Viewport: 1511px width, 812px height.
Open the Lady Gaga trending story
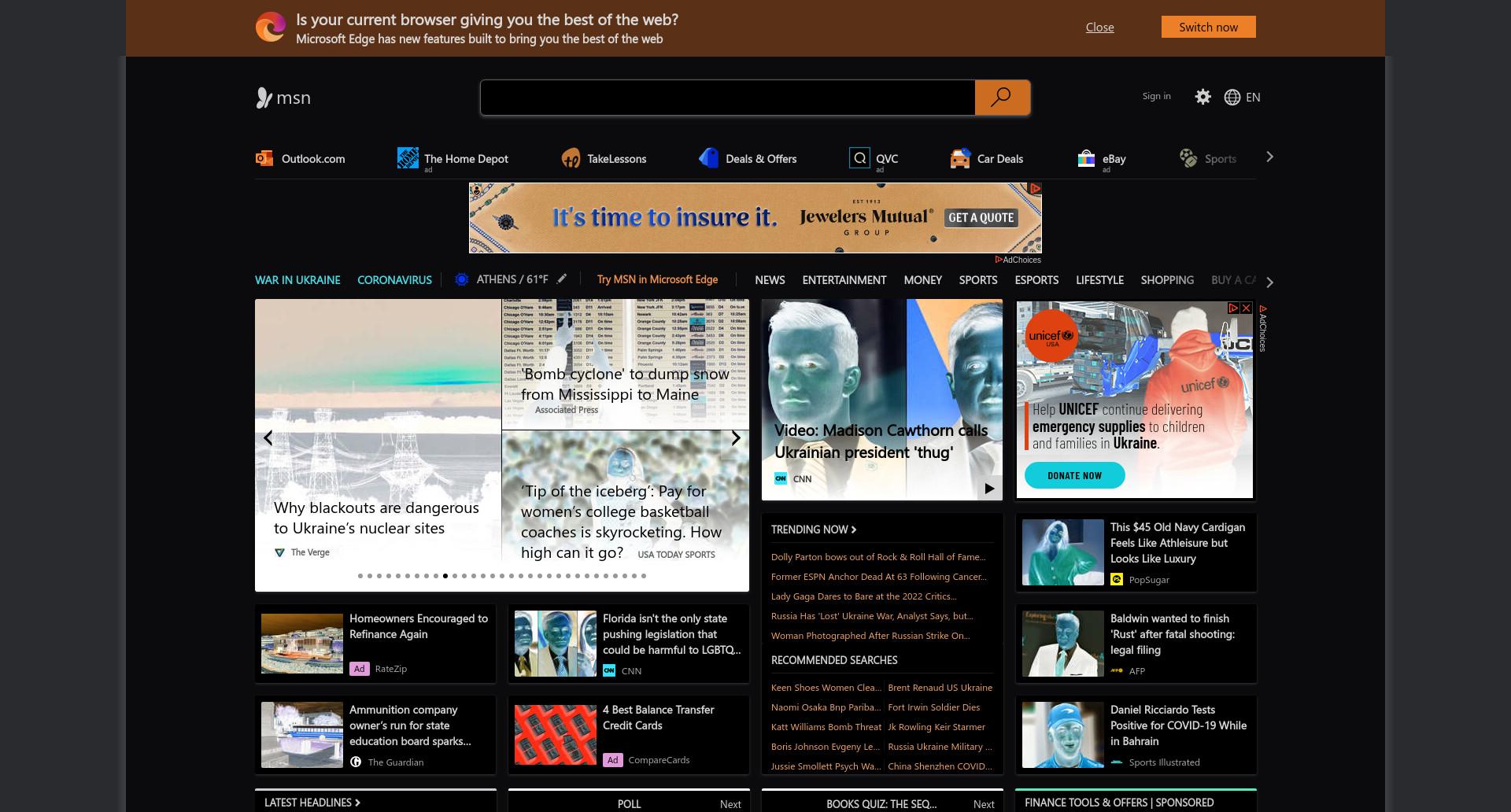pos(864,596)
